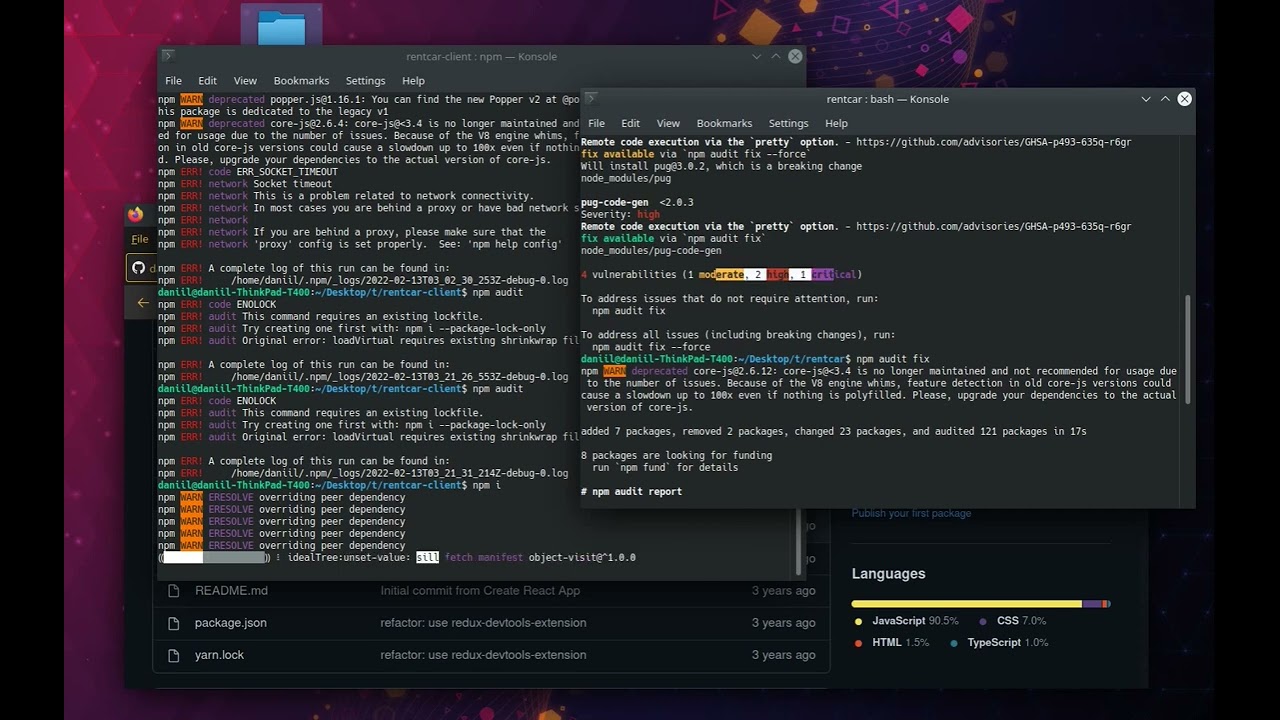Open yarn.lock's redux-devtools-extension commit message
Viewport: 1280px width, 720px height.
(483, 655)
